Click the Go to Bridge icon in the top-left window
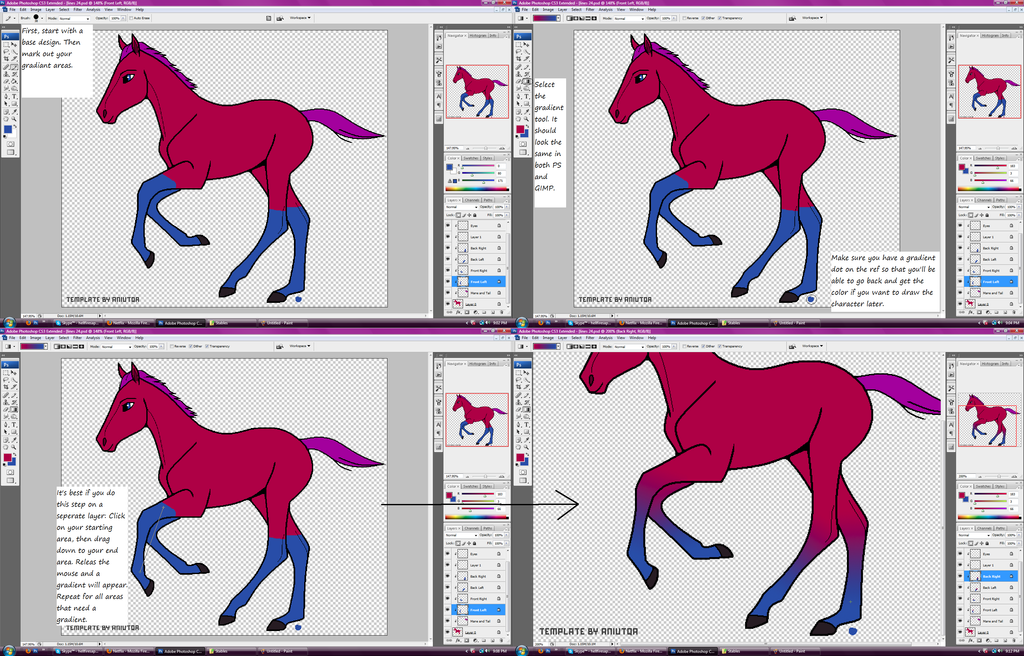This screenshot has width=1024, height=656. pos(280,18)
